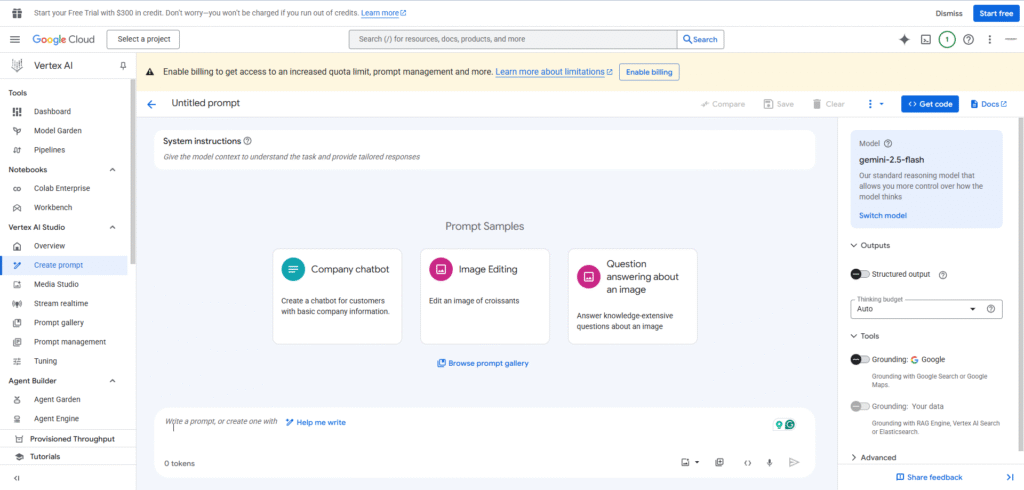Image resolution: width=1024 pixels, height=490 pixels.
Task: Open Colab Enterprise in sidebar
Action: pyautogui.click(x=64, y=189)
